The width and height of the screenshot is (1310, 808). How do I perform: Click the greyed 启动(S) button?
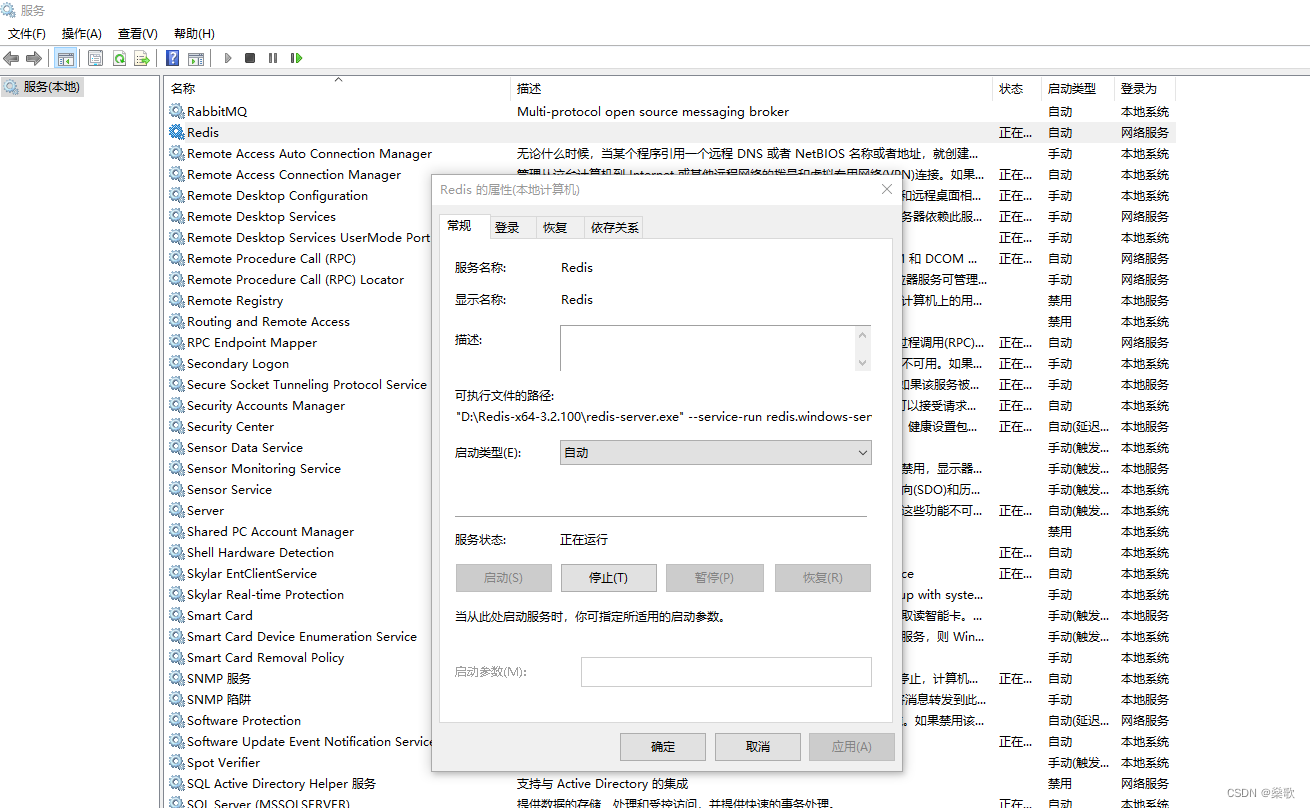point(503,578)
